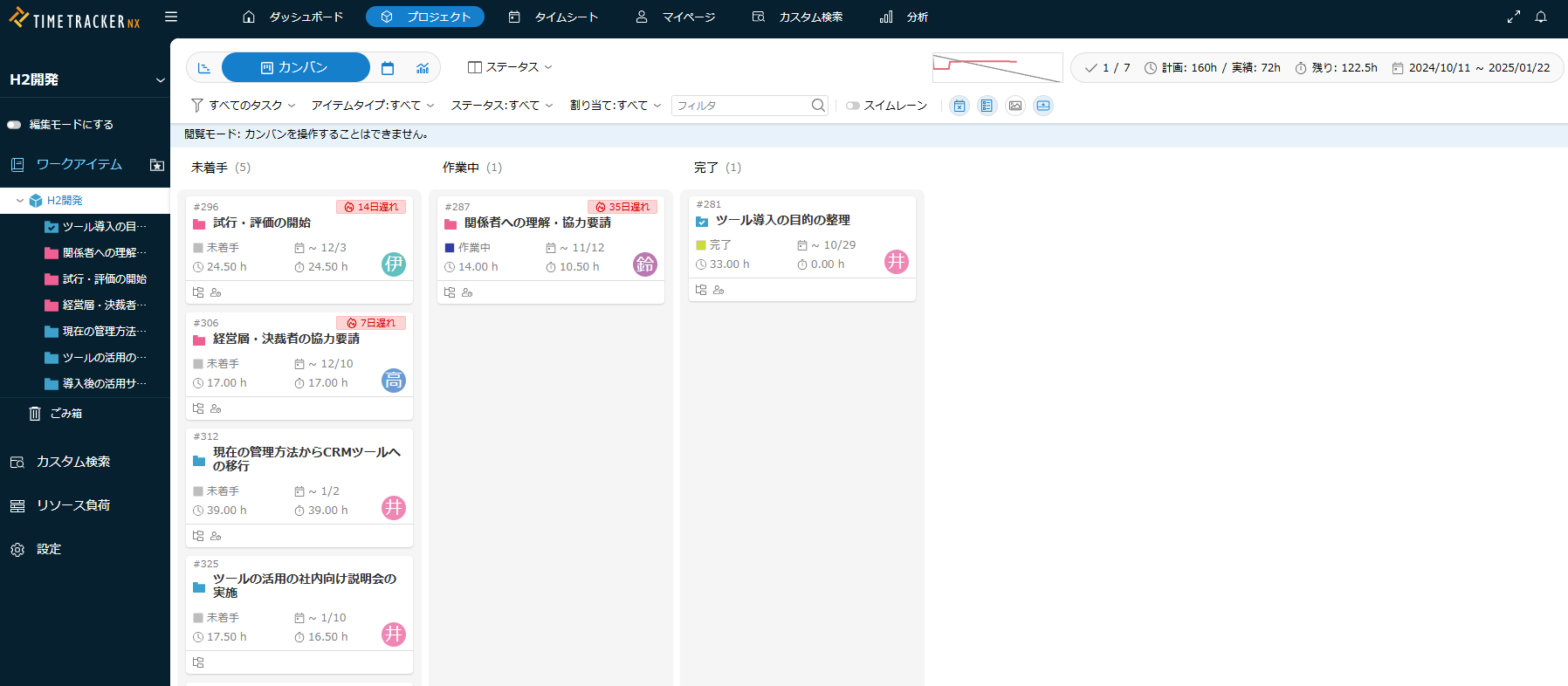1568x686 pixels.
Task: Switch to the Gantt chart view icon
Action: [204, 68]
